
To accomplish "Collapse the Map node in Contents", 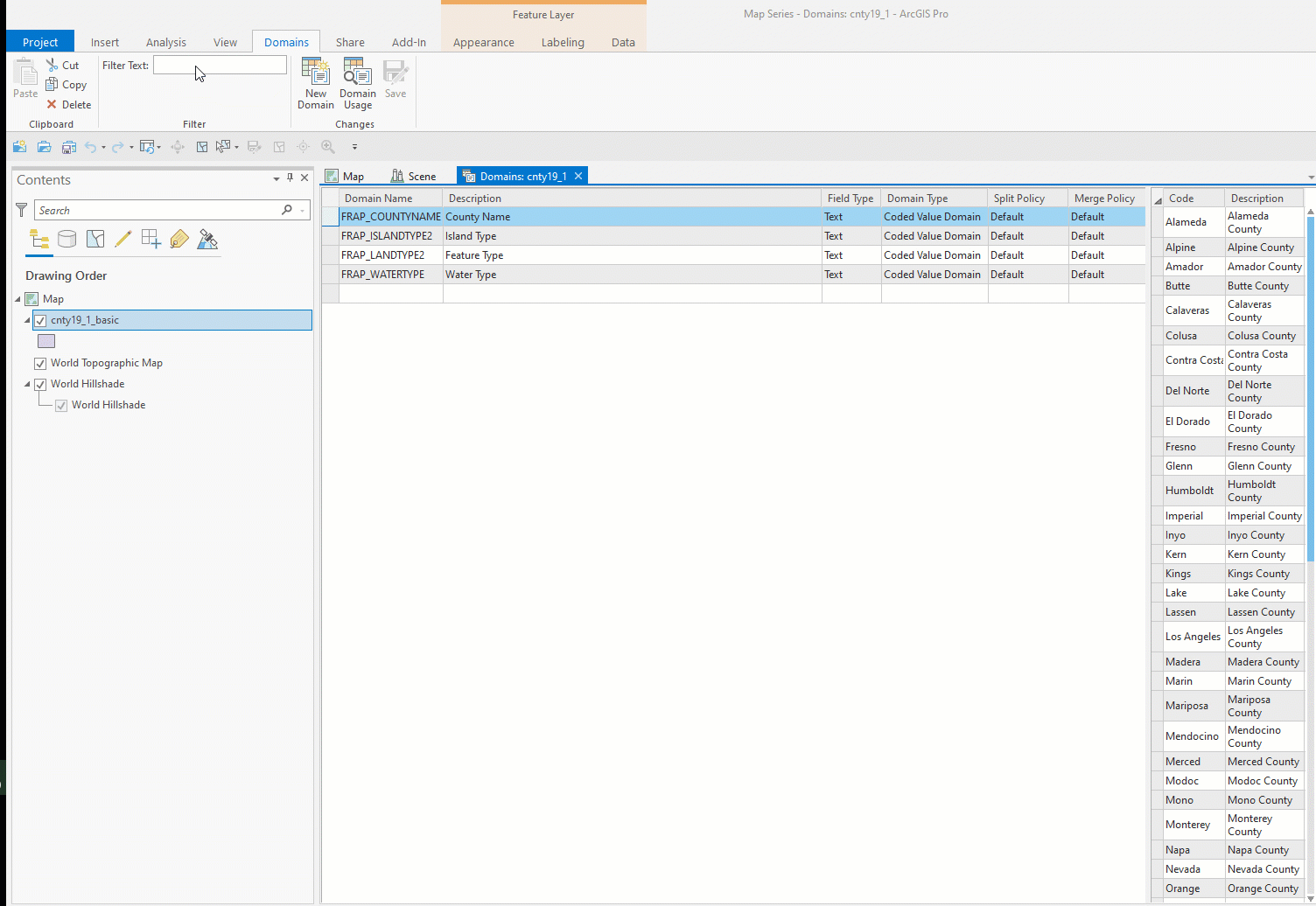I will [17, 299].
